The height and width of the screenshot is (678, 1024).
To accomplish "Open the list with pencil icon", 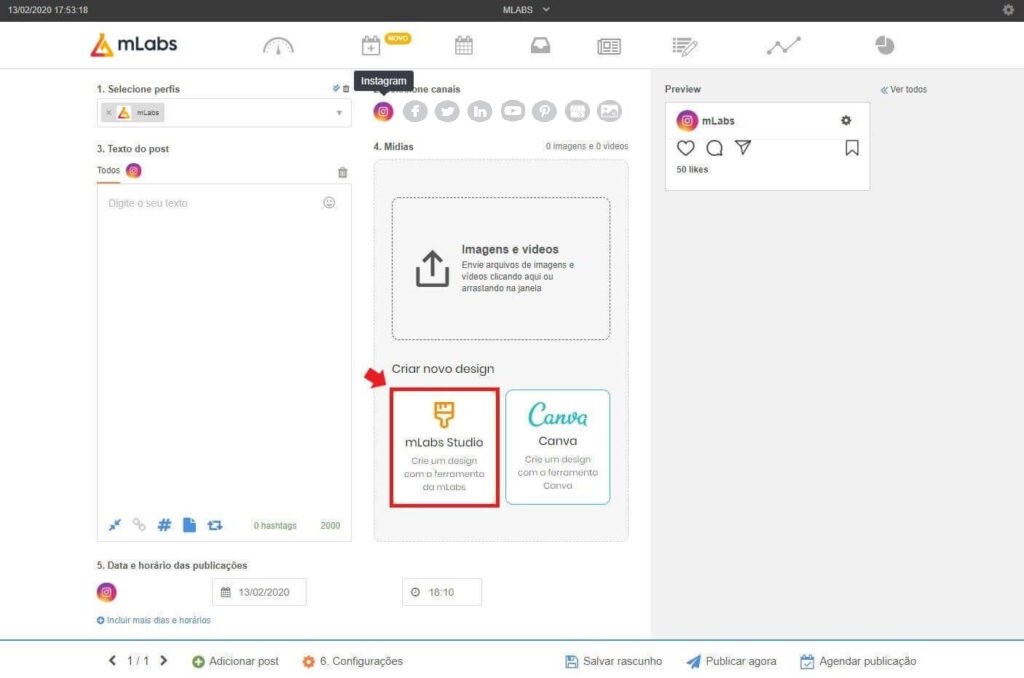I will click(684, 46).
